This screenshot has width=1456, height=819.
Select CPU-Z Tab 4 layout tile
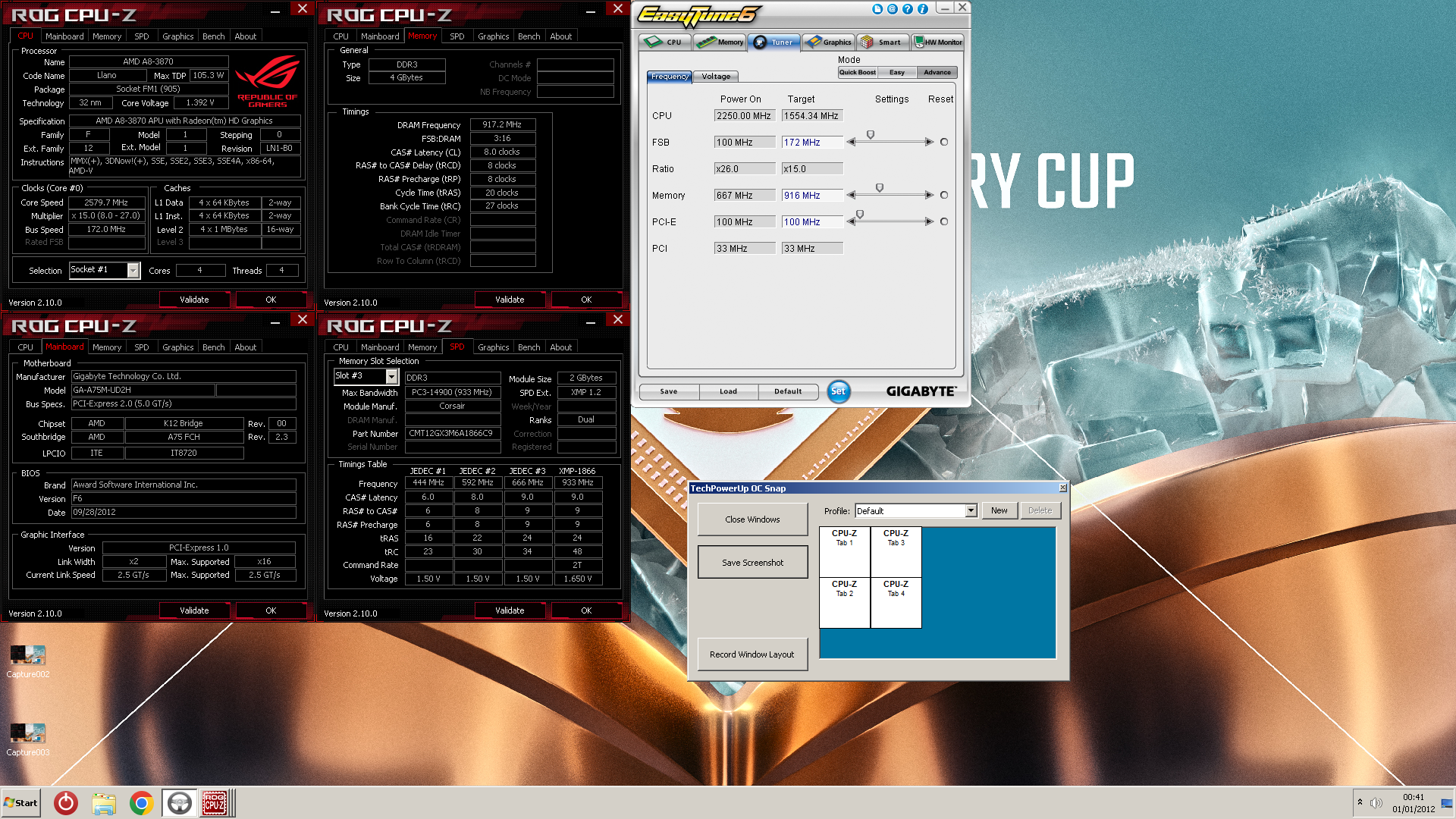click(x=896, y=603)
